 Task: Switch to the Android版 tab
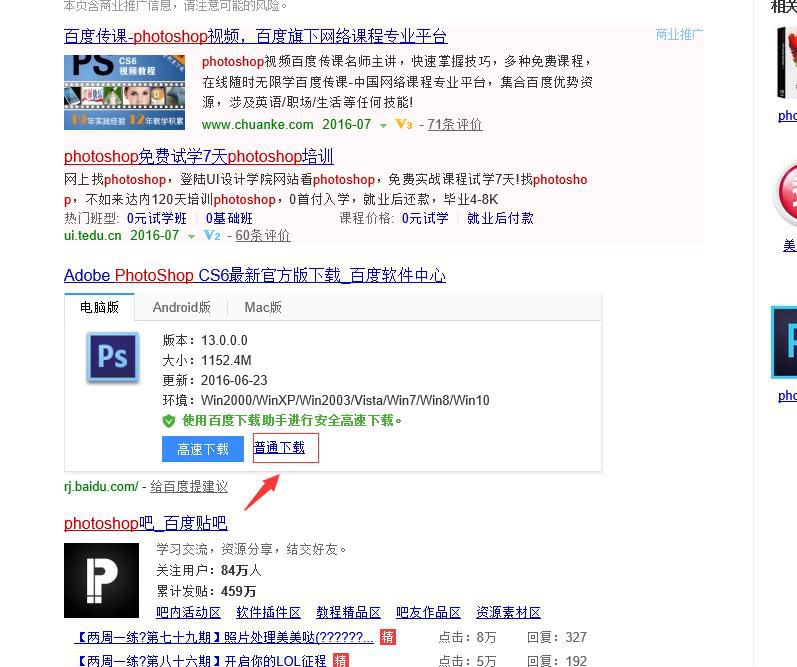click(x=181, y=307)
